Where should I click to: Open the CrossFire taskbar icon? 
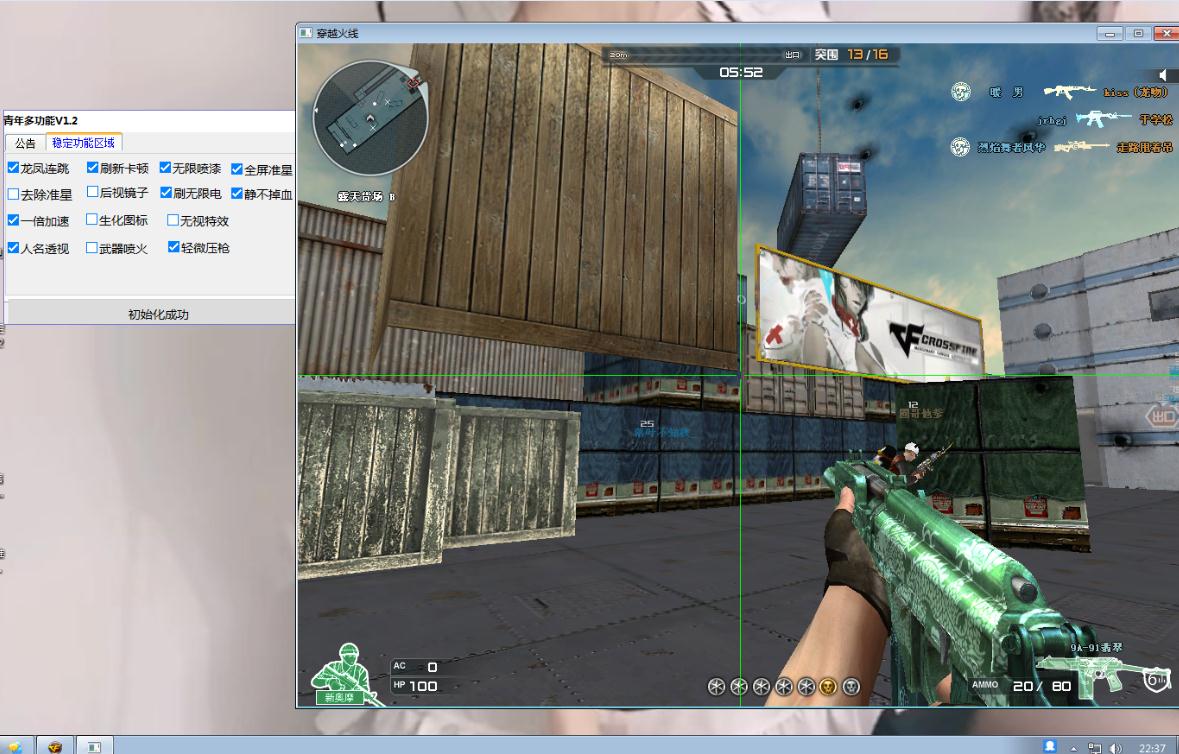pos(55,746)
